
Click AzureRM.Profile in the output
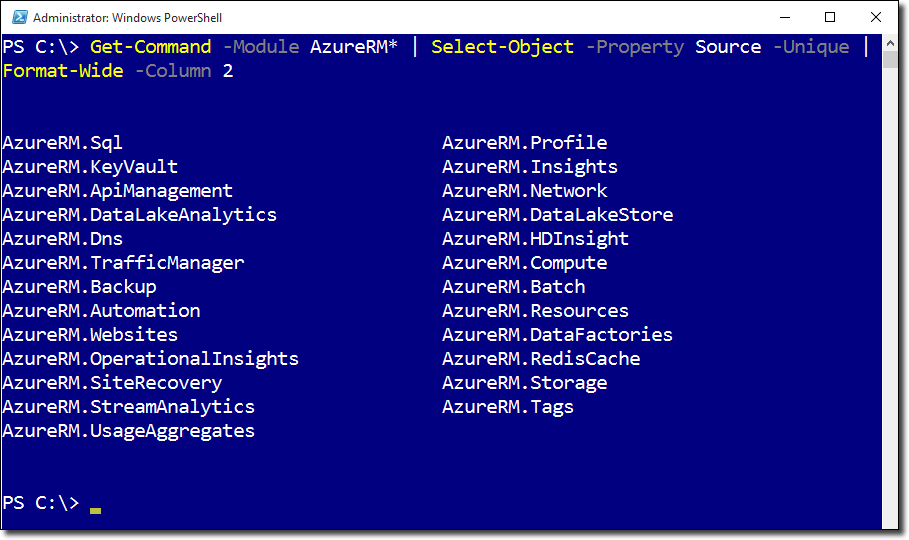point(525,143)
